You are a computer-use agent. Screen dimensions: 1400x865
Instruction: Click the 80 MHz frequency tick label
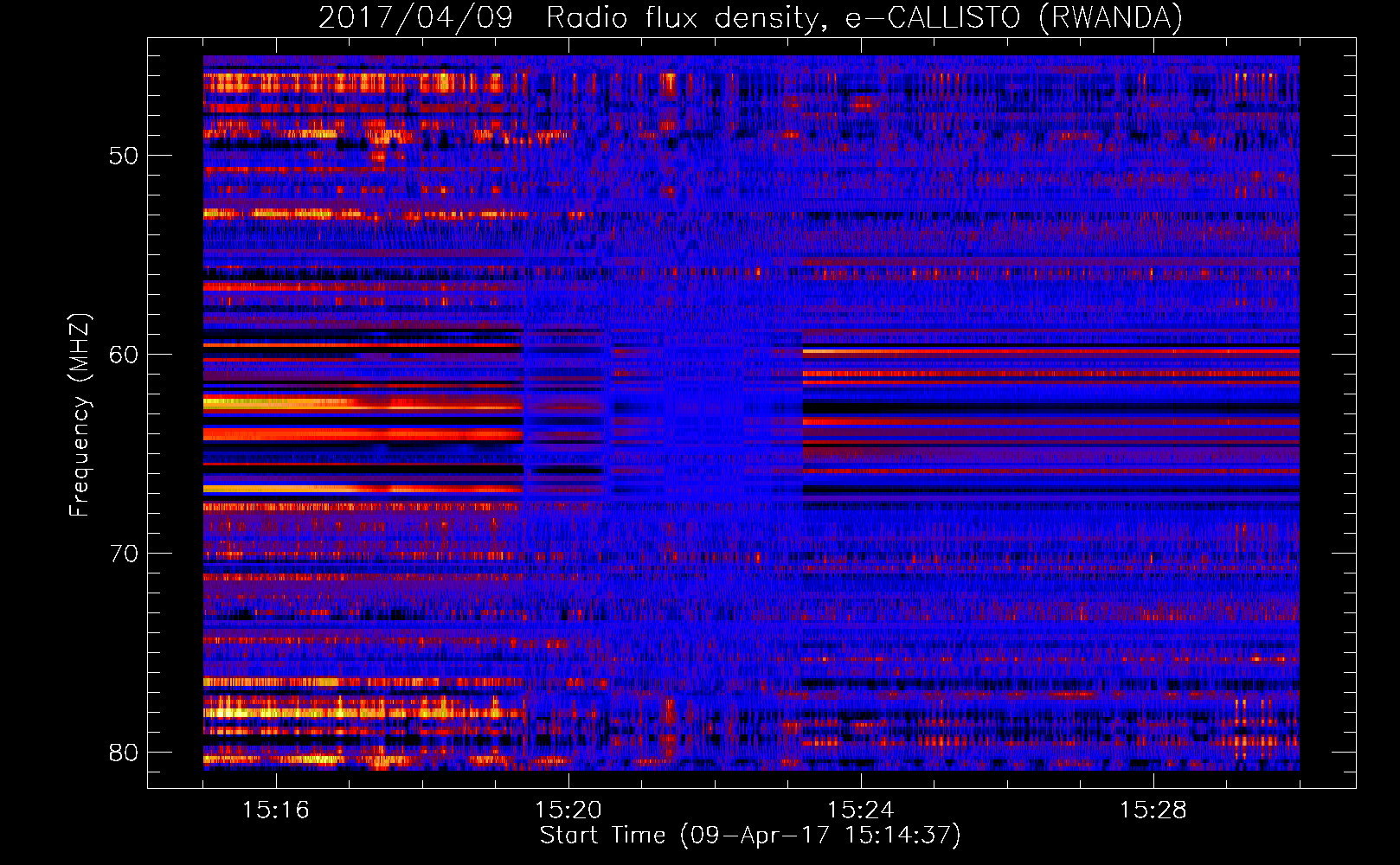pyautogui.click(x=124, y=753)
